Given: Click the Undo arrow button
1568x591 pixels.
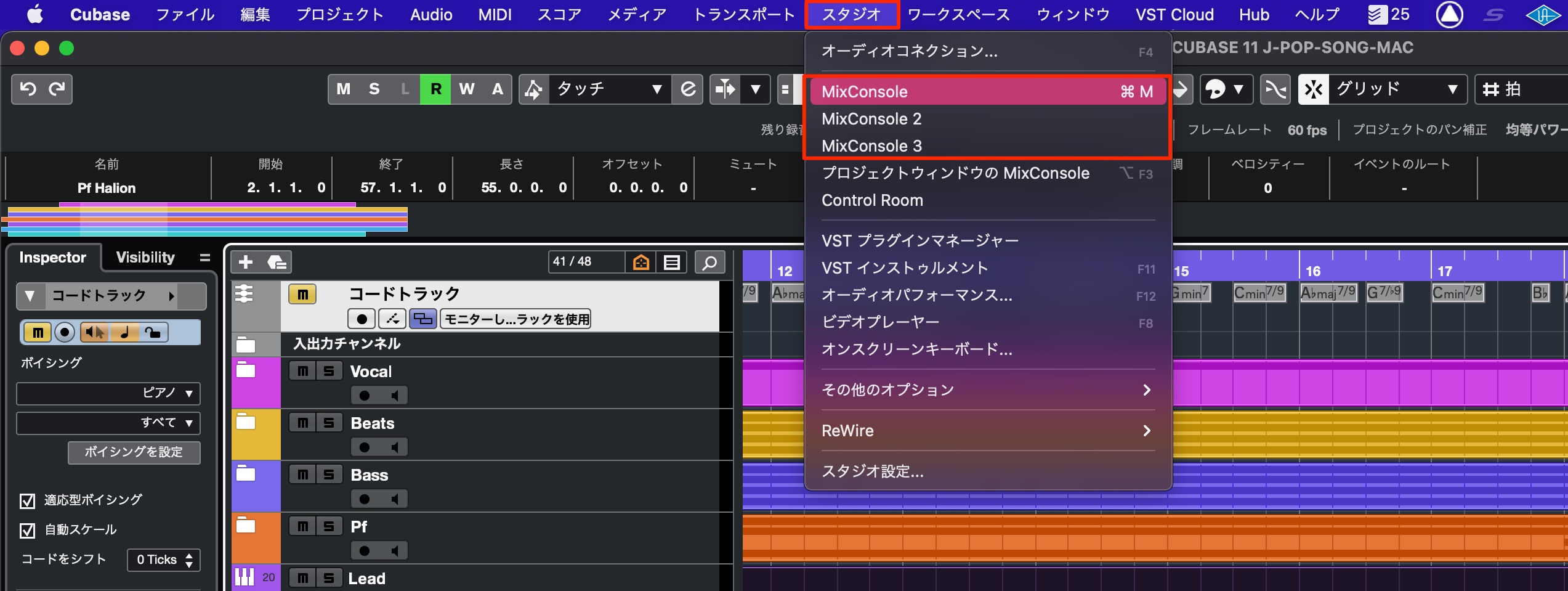Looking at the screenshot, I should coord(28,89).
